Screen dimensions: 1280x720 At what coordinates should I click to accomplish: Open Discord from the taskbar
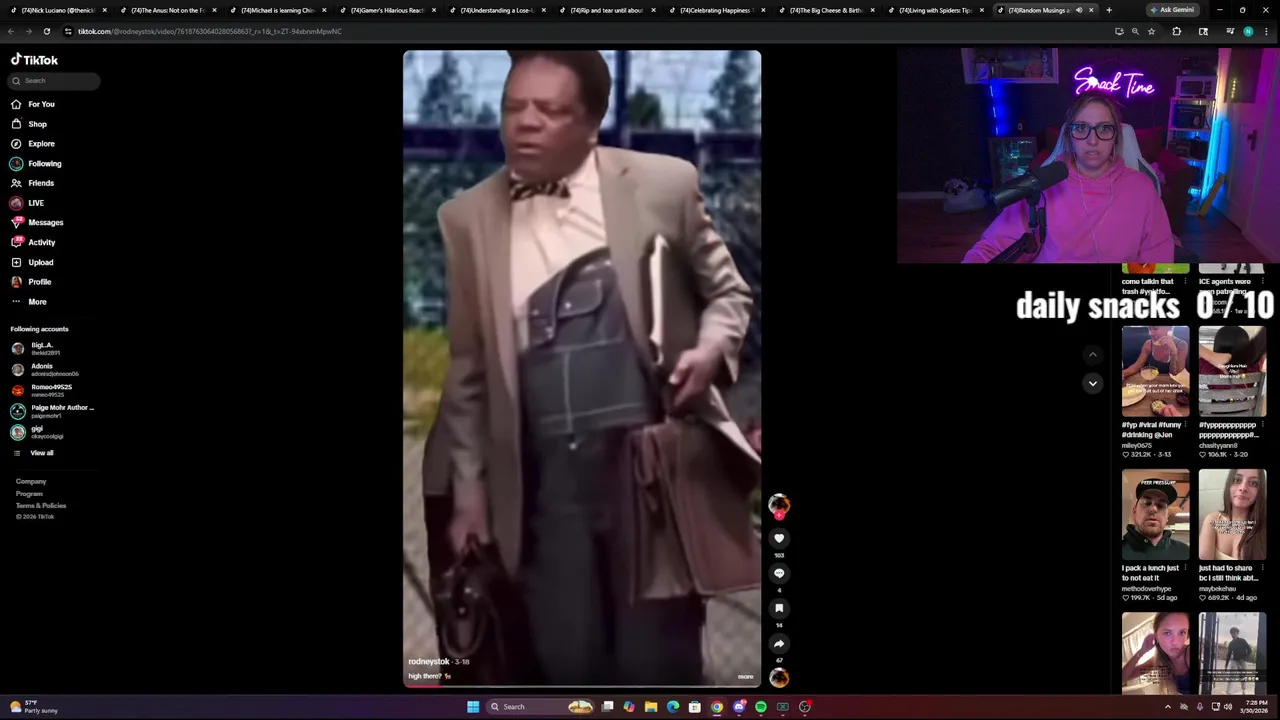739,707
